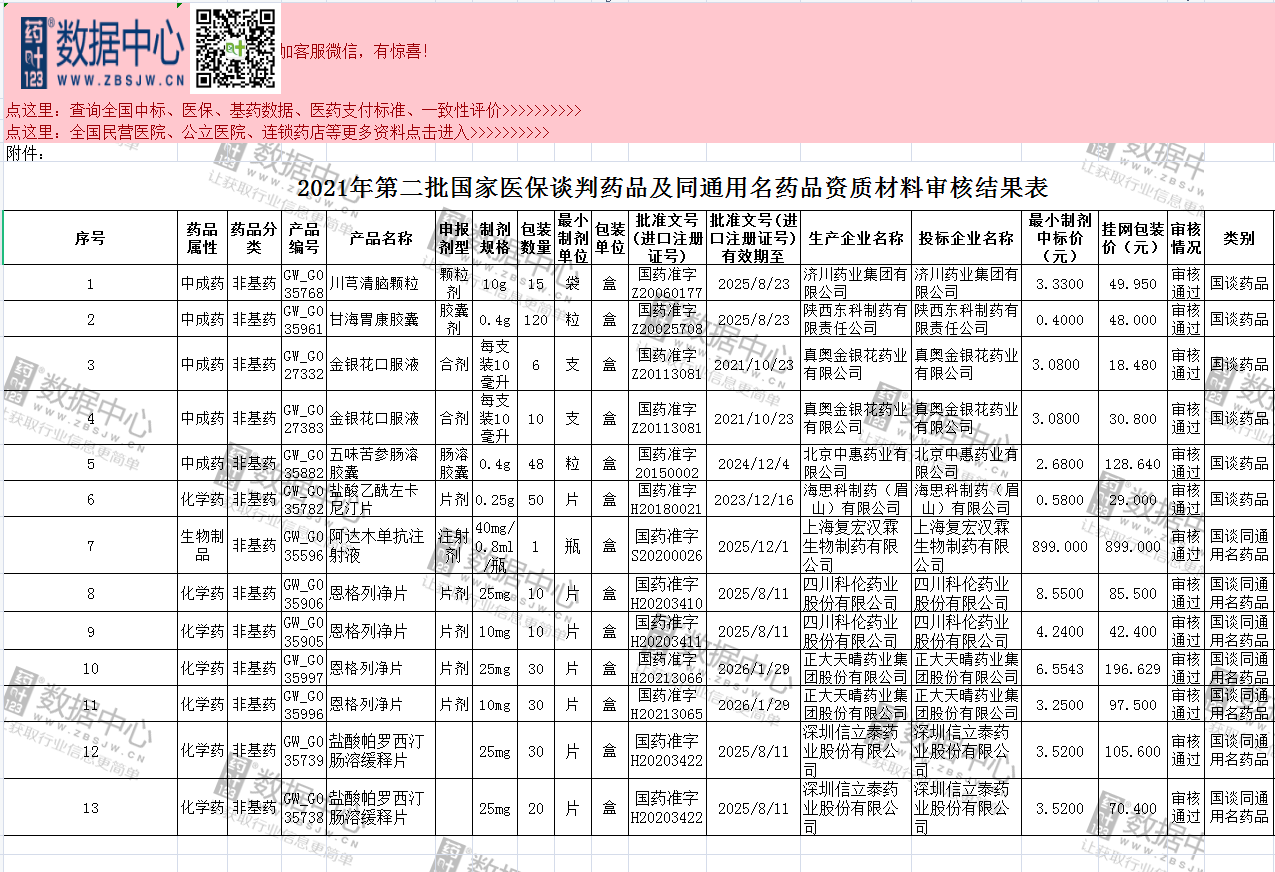Select the 申报剂型 column header
The height and width of the screenshot is (872, 1275).
pyautogui.click(x=454, y=238)
